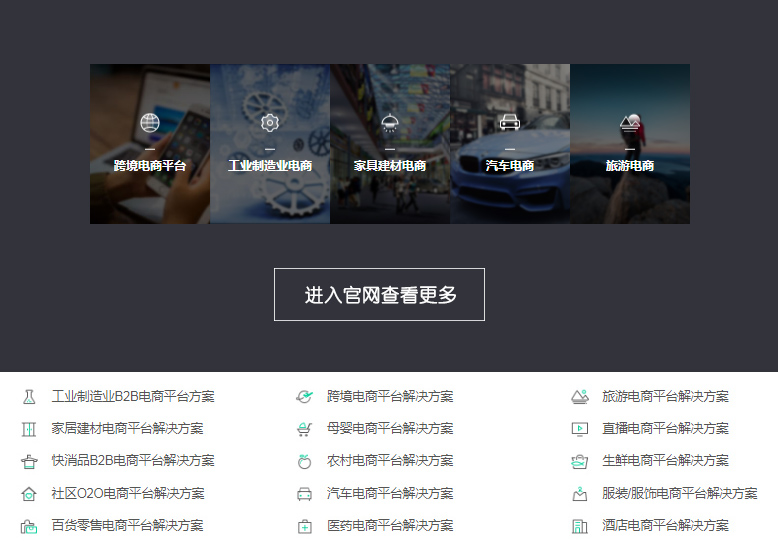Click the shopping bag icon beside 百货零售电商平台解决方案

click(x=29, y=526)
